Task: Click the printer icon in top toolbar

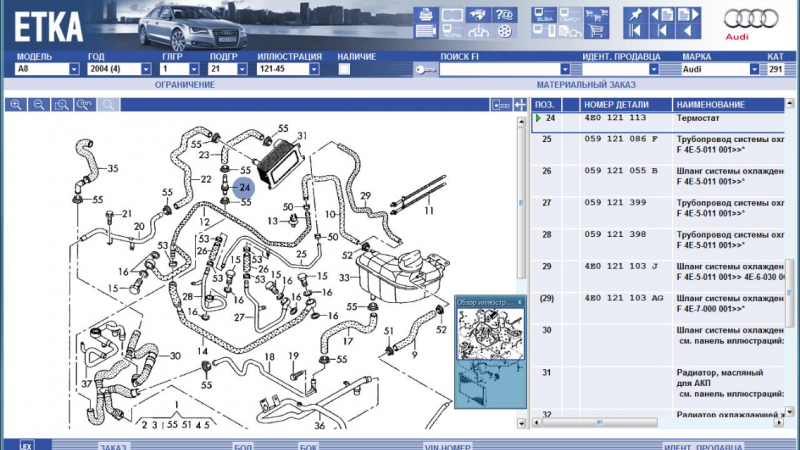Action: [x=424, y=14]
